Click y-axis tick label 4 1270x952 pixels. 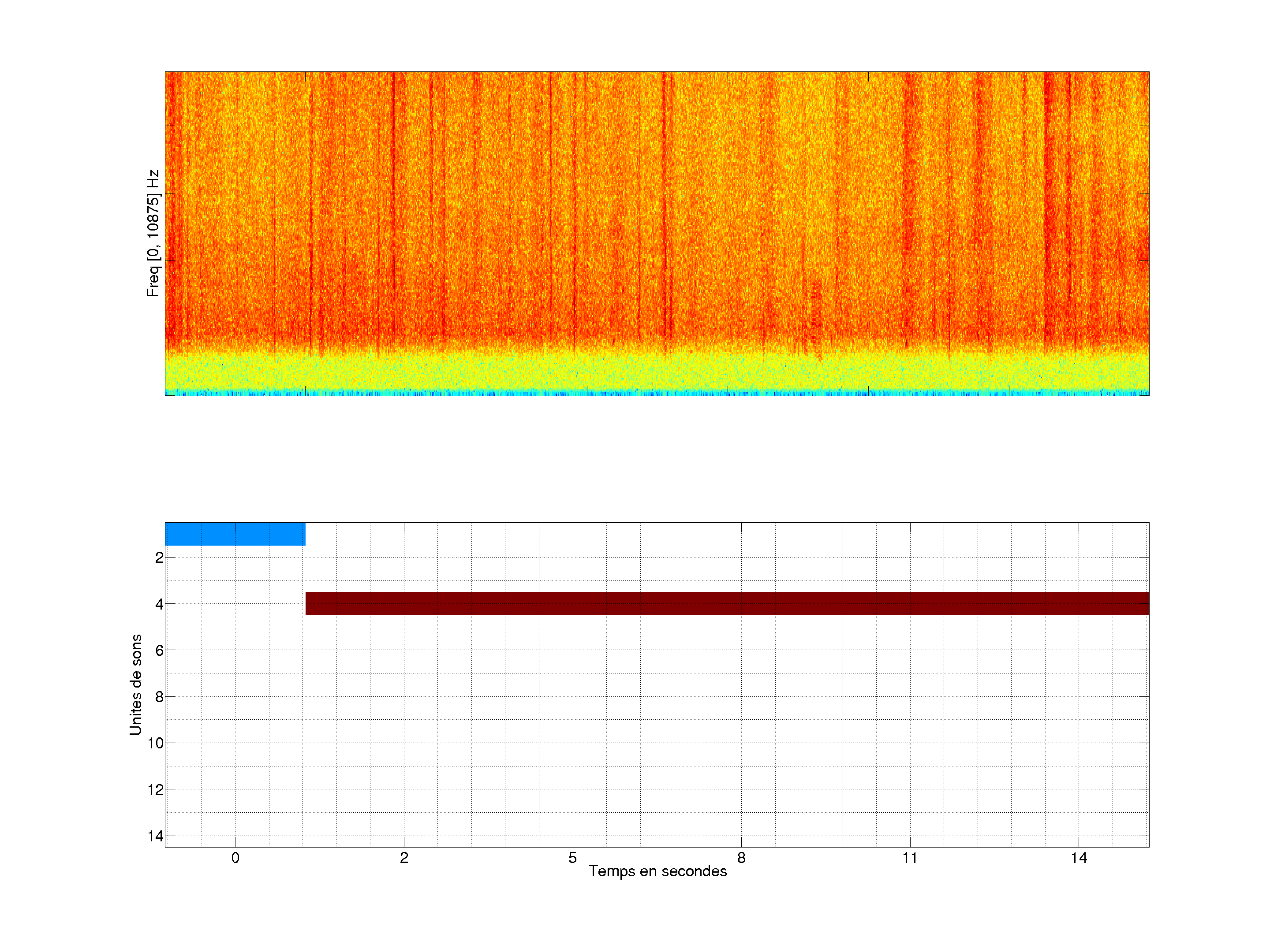tap(159, 604)
